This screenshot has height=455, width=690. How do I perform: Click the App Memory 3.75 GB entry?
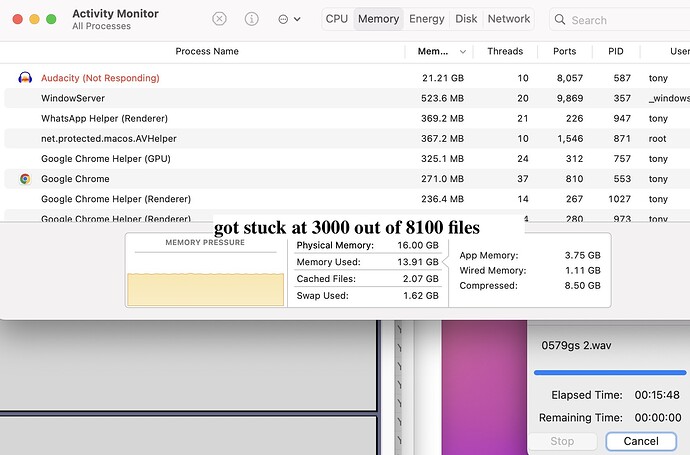coord(530,255)
